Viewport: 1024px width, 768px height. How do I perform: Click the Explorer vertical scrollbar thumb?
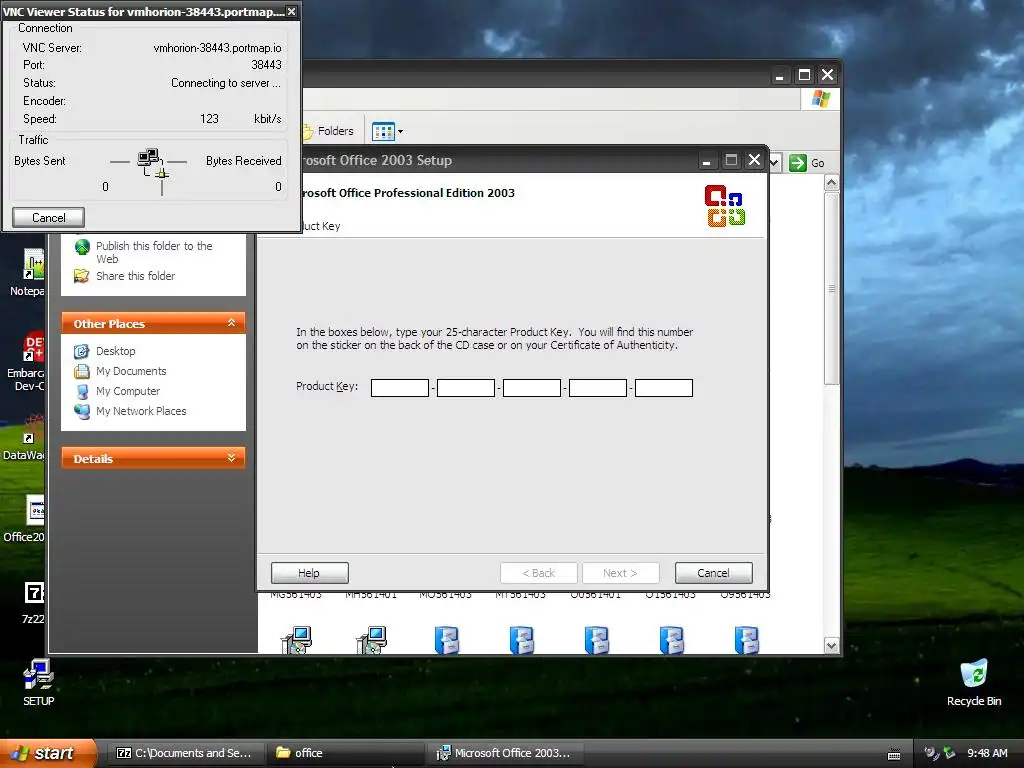click(x=831, y=288)
